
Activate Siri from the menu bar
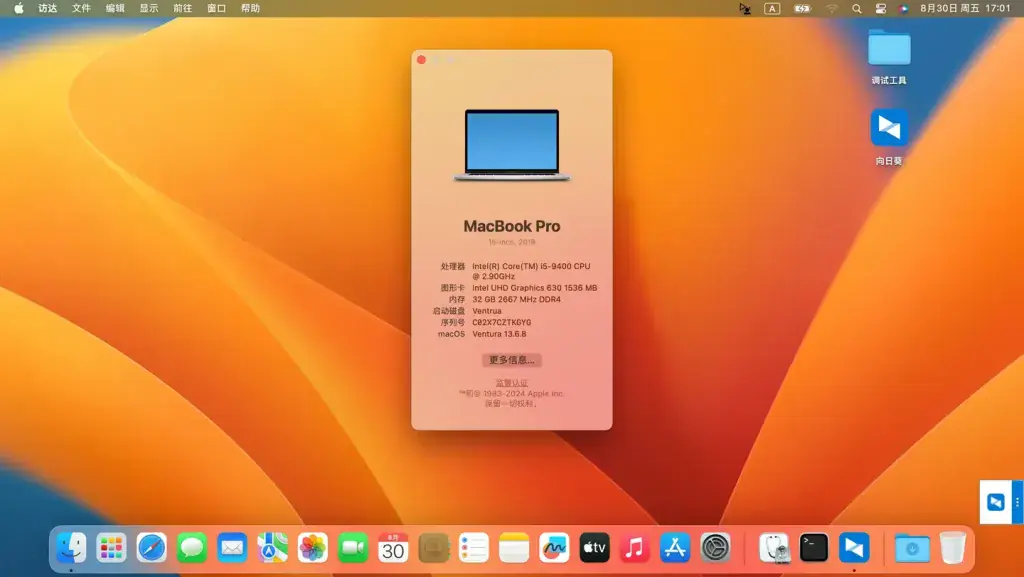point(904,8)
